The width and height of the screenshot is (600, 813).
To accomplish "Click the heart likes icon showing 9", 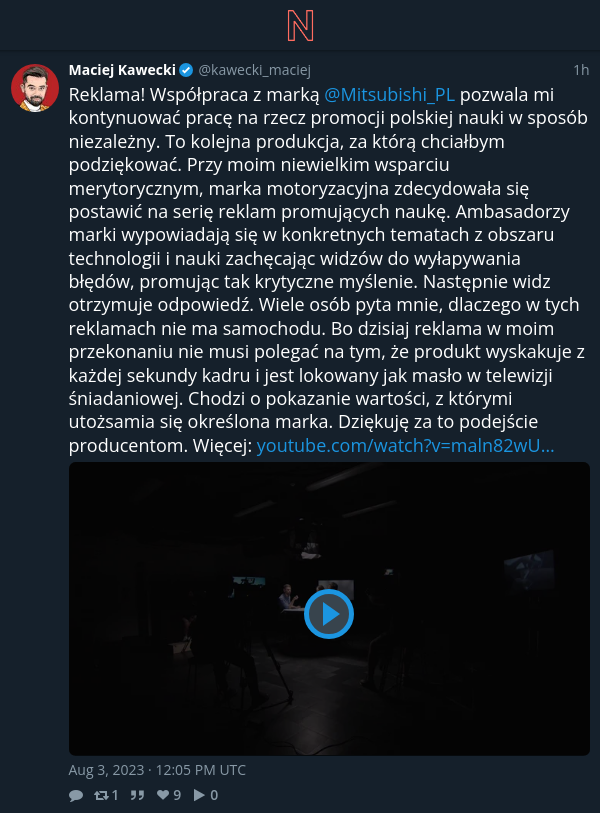I will (163, 795).
